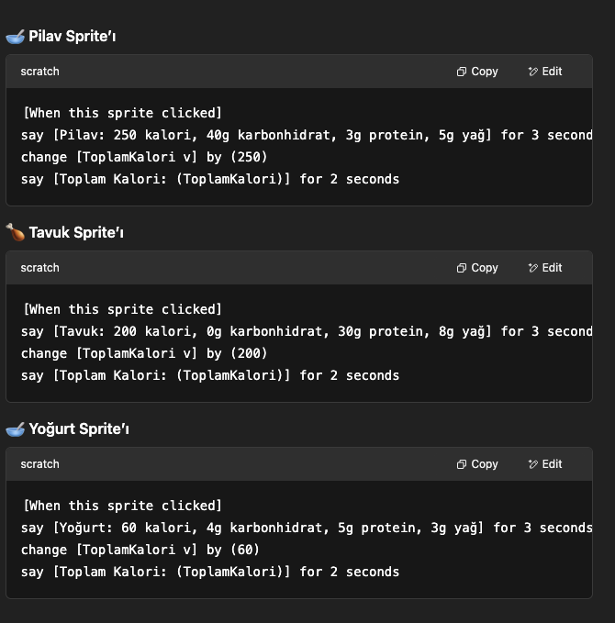Click the Tavuk Sprite'ı heading text
The width and height of the screenshot is (616, 625).
pos(82,232)
